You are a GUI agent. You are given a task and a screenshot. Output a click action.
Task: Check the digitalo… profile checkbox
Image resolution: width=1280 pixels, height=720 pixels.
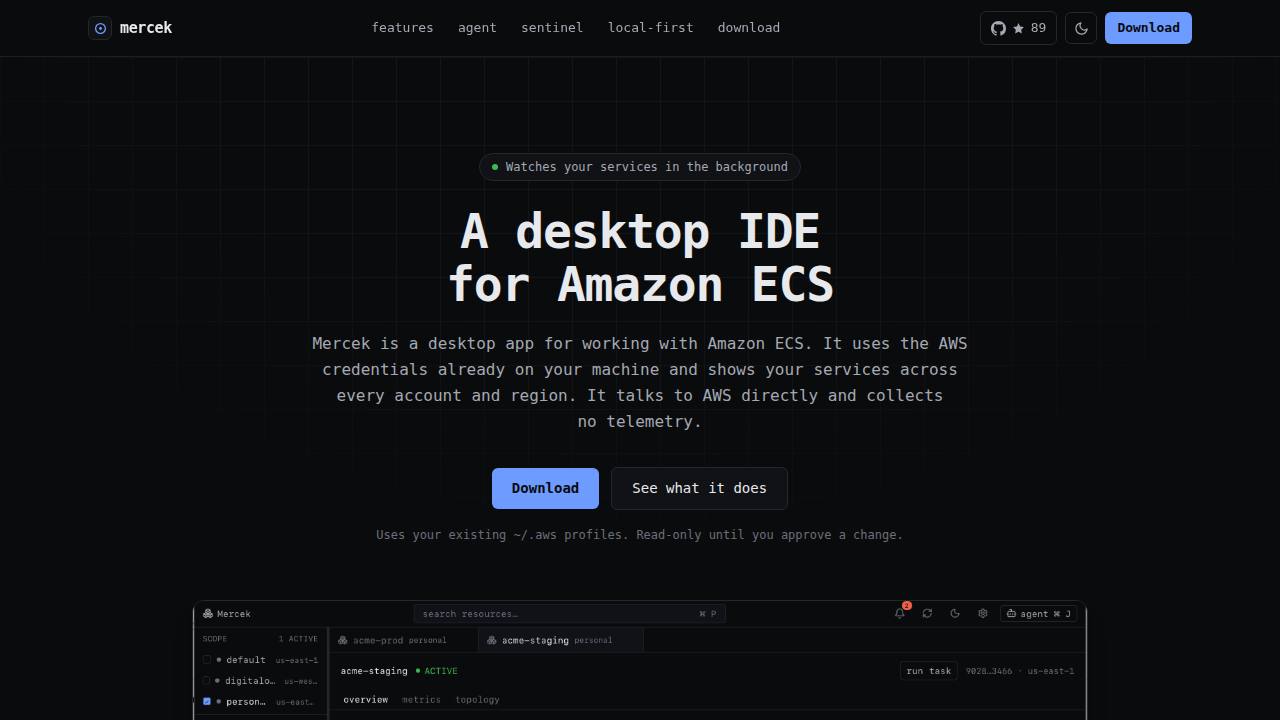pyautogui.click(x=207, y=681)
